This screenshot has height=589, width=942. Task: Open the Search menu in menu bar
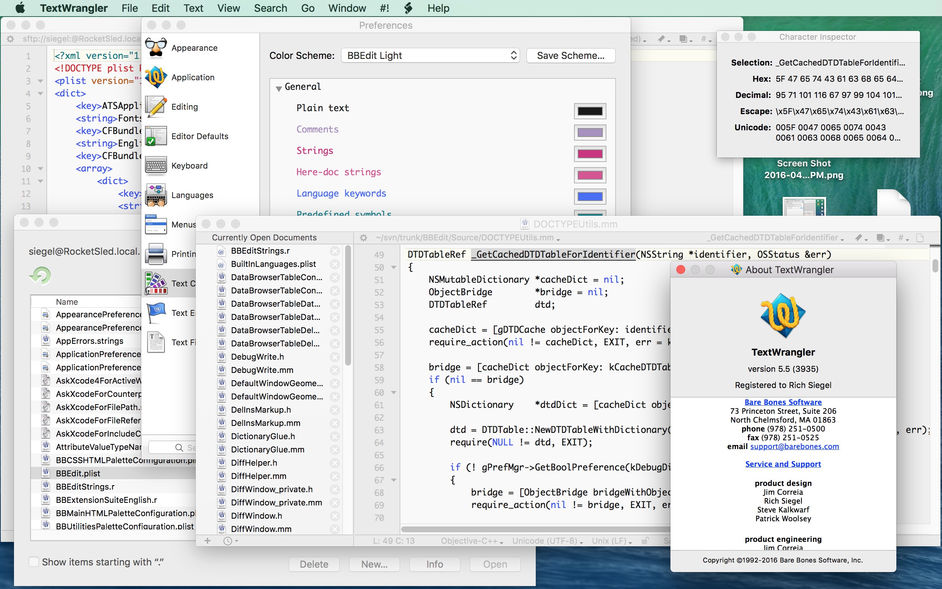[270, 8]
